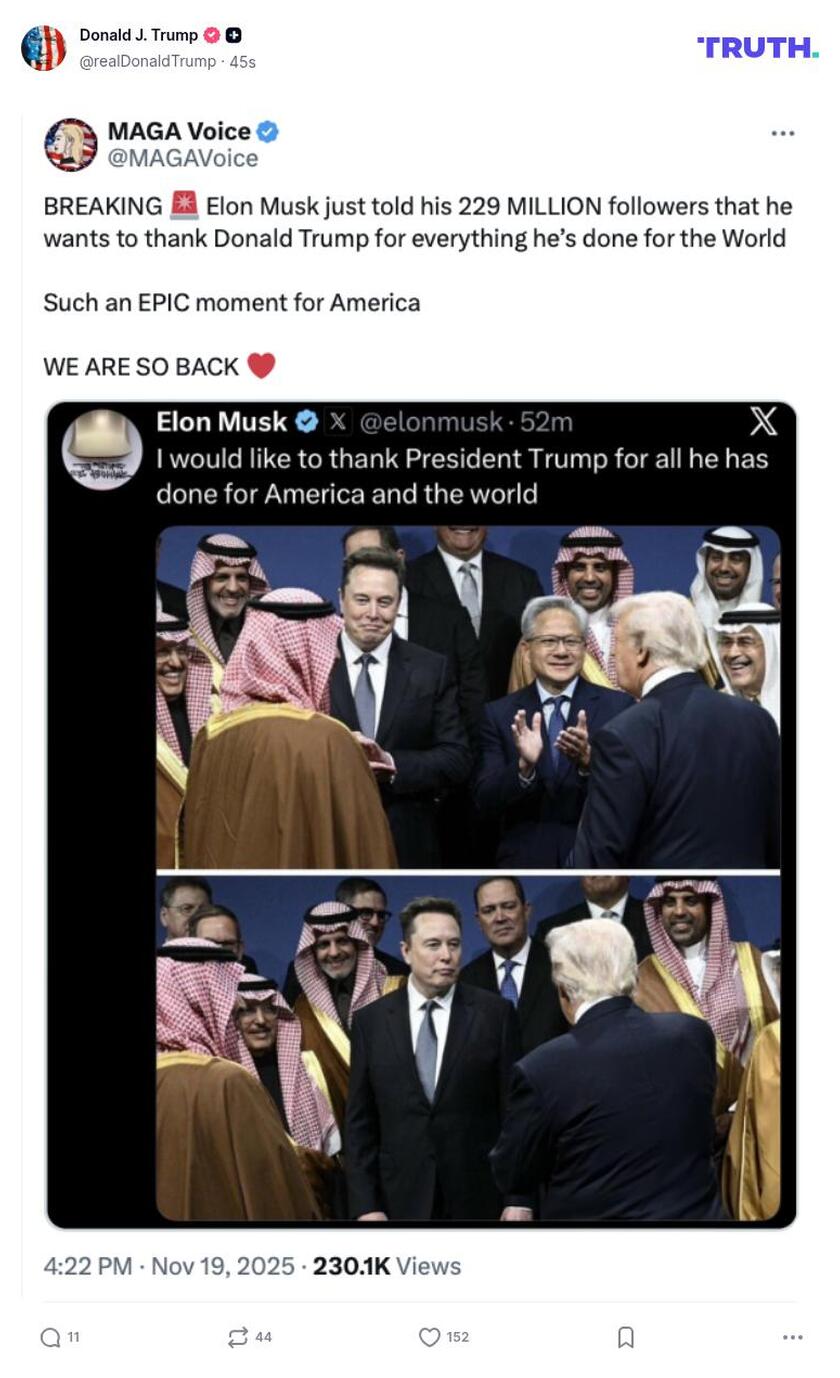Click MAGA Voice's verified checkmark icon

pyautogui.click(x=265, y=131)
